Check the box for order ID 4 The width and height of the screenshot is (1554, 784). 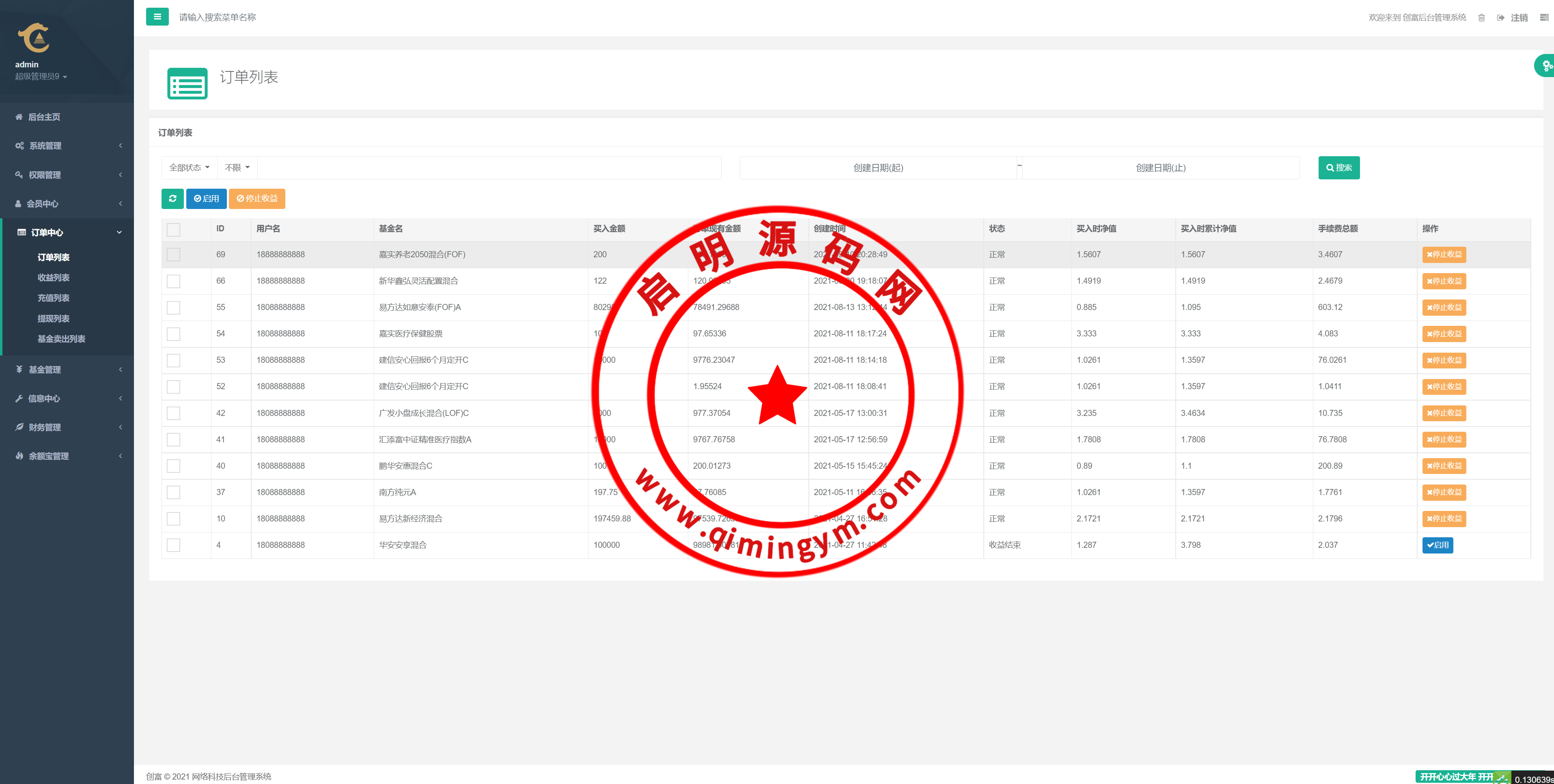pos(174,545)
